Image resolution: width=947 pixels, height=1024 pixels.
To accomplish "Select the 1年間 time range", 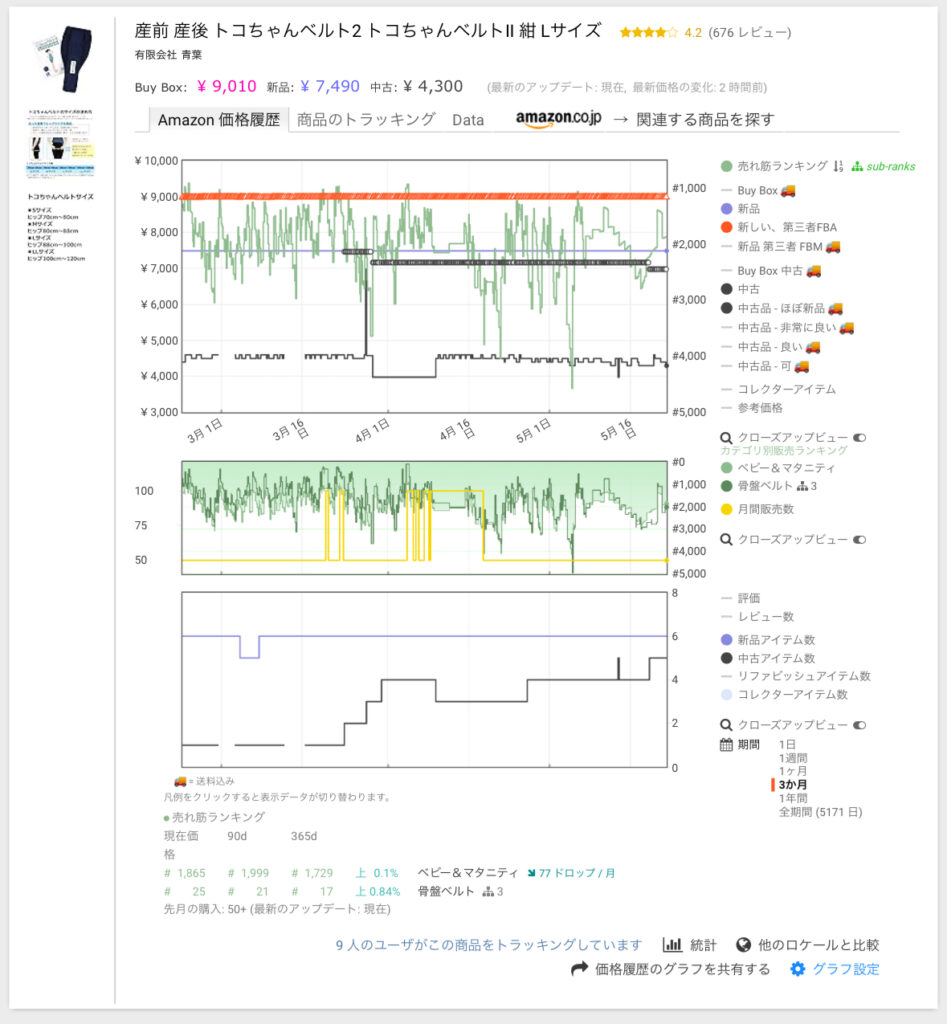I will pyautogui.click(x=793, y=798).
